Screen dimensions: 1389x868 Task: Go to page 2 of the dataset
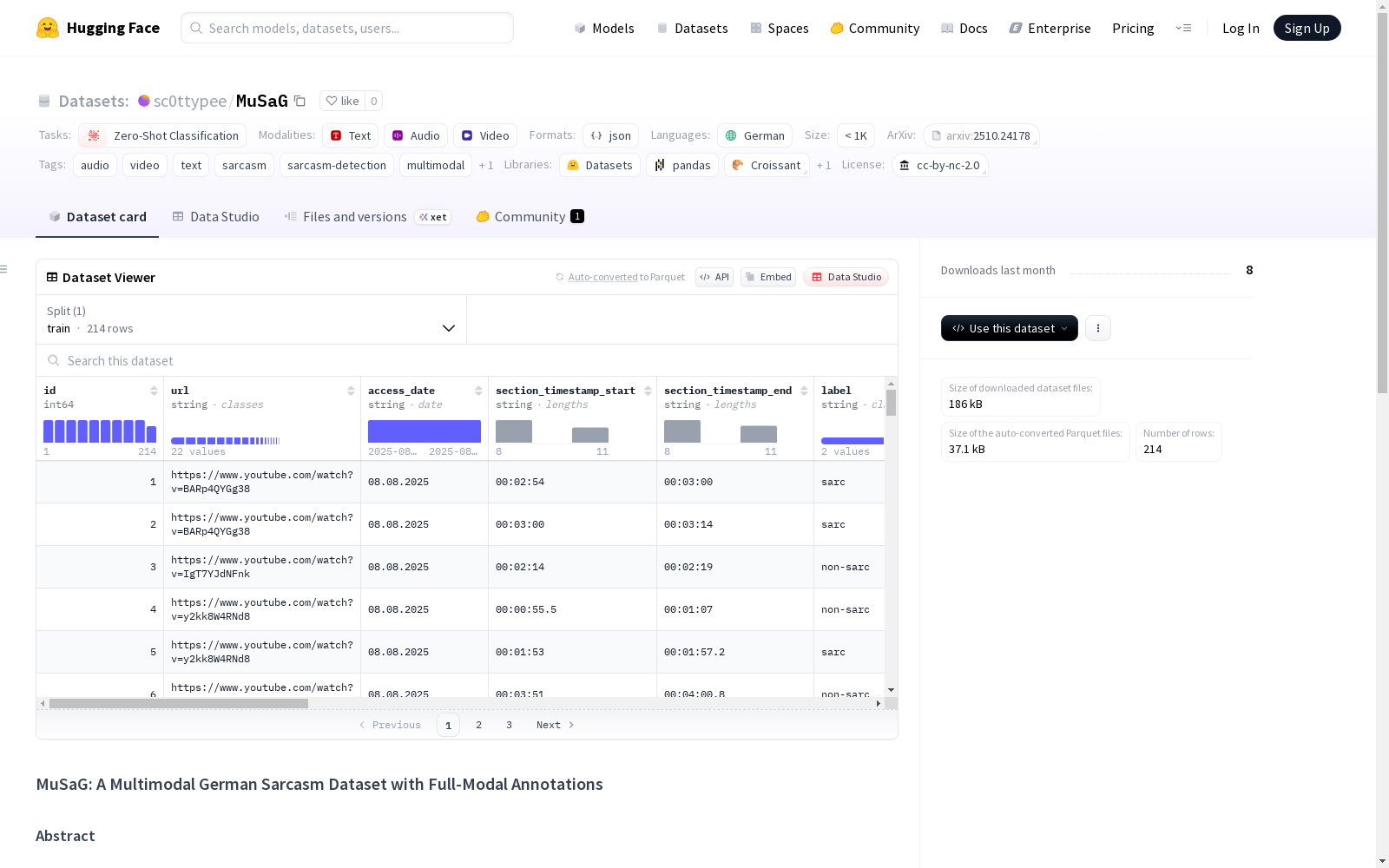[478, 725]
